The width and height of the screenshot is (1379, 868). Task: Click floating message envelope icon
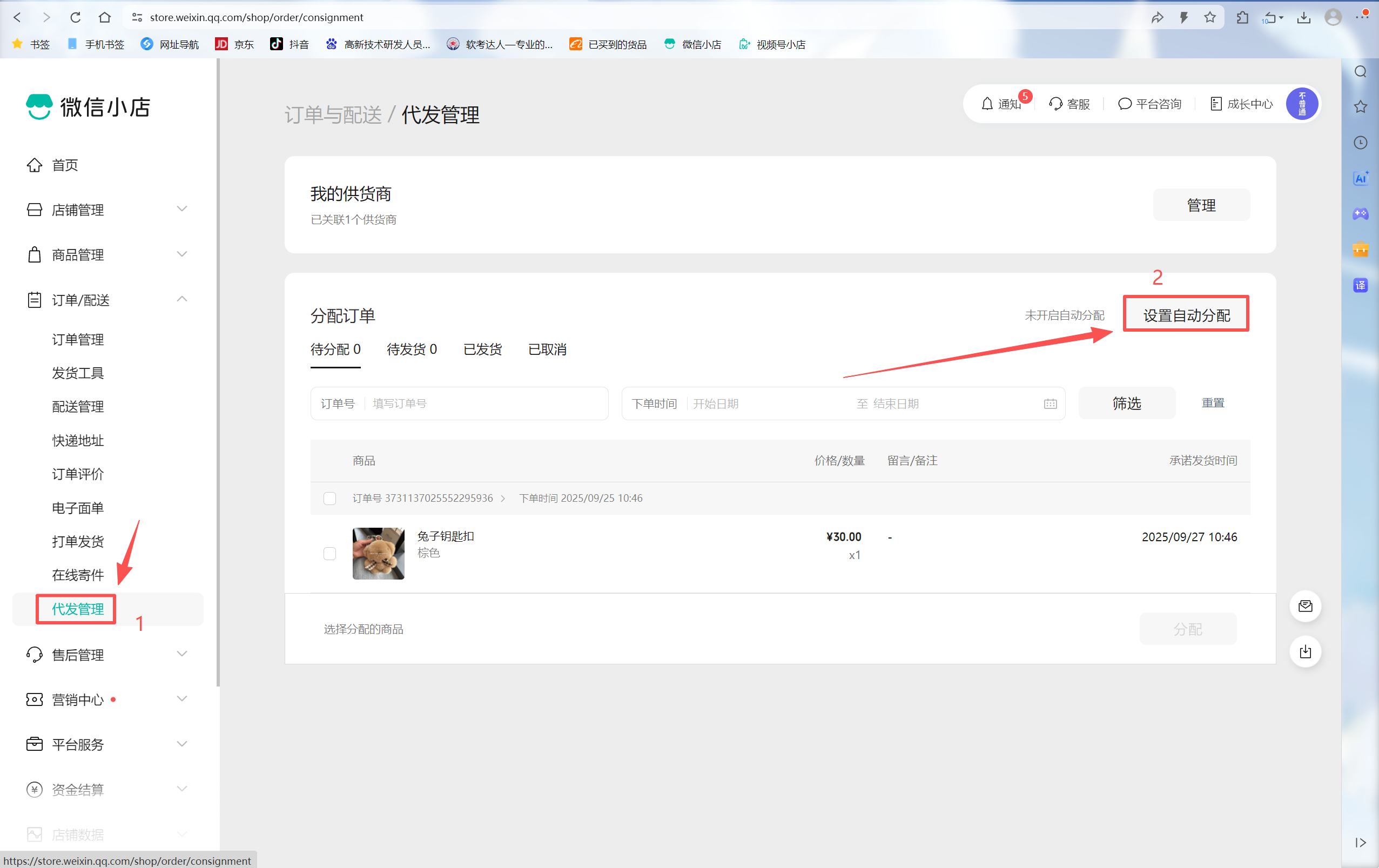[1305, 607]
